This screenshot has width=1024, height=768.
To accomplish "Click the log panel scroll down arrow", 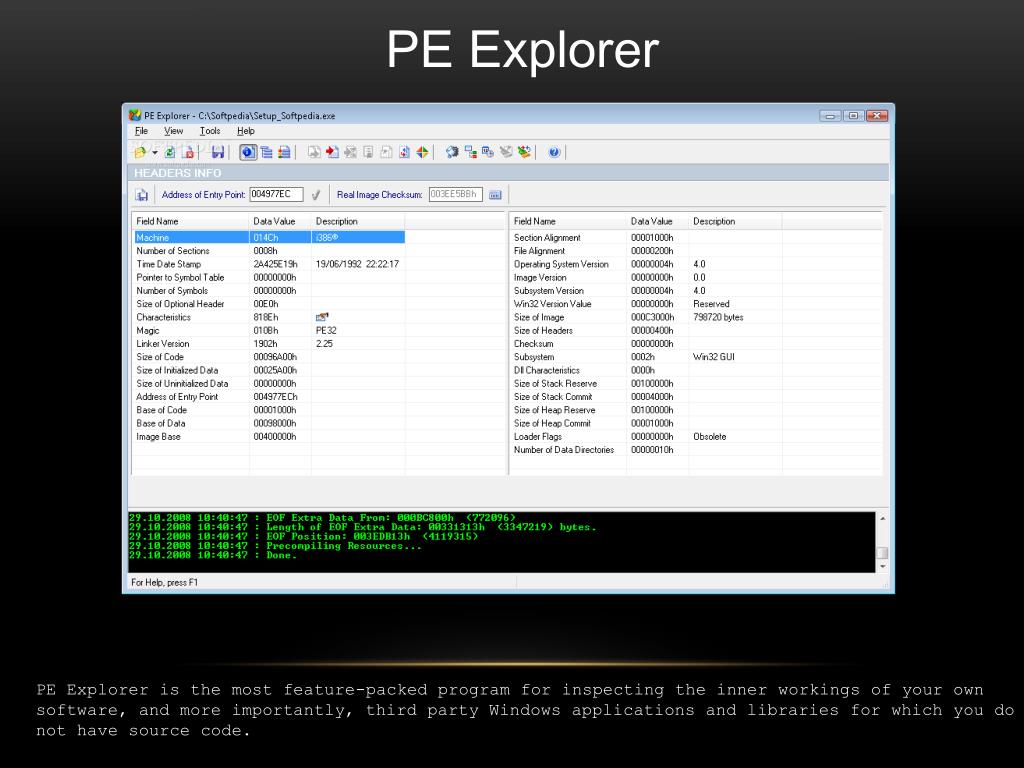I will coord(882,566).
